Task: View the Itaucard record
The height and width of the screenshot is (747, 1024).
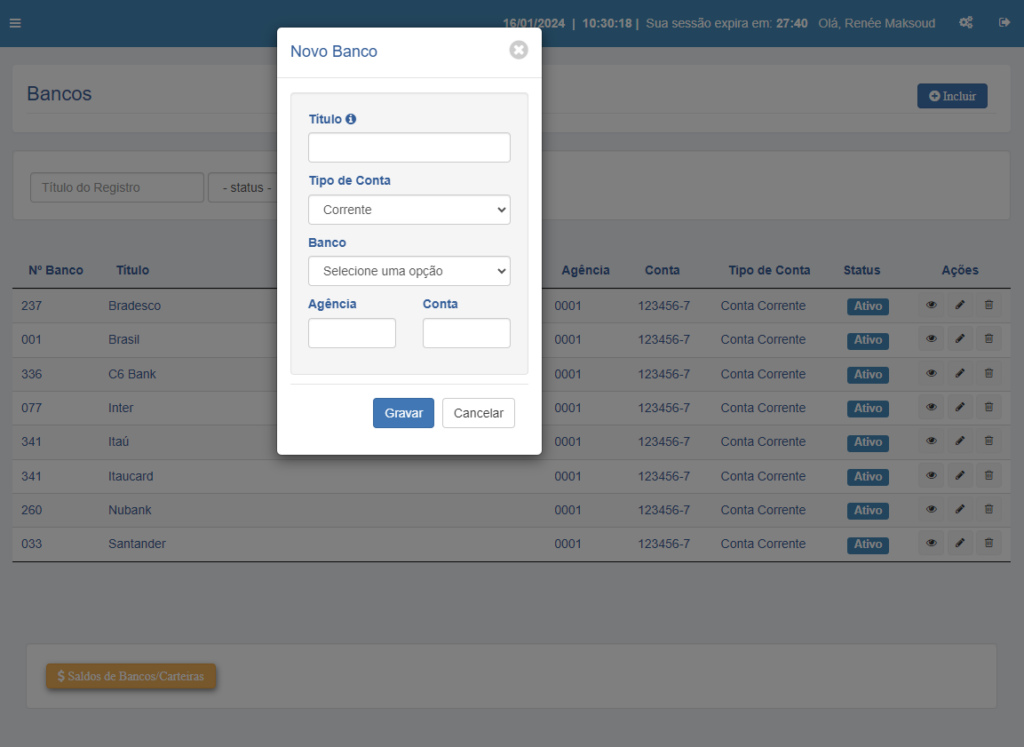Action: coord(931,476)
